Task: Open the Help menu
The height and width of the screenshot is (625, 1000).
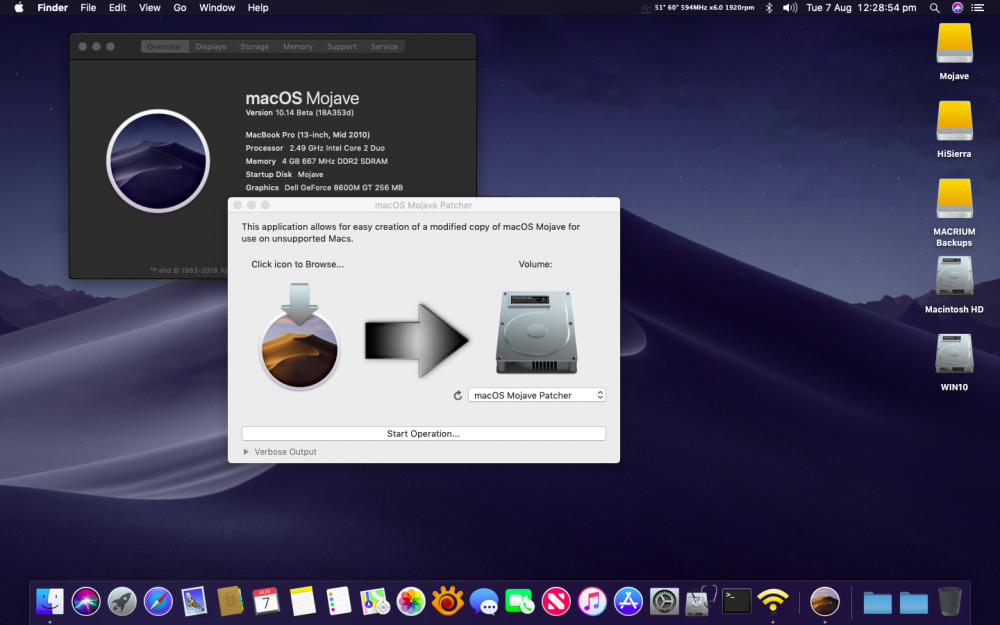Action: coord(258,8)
